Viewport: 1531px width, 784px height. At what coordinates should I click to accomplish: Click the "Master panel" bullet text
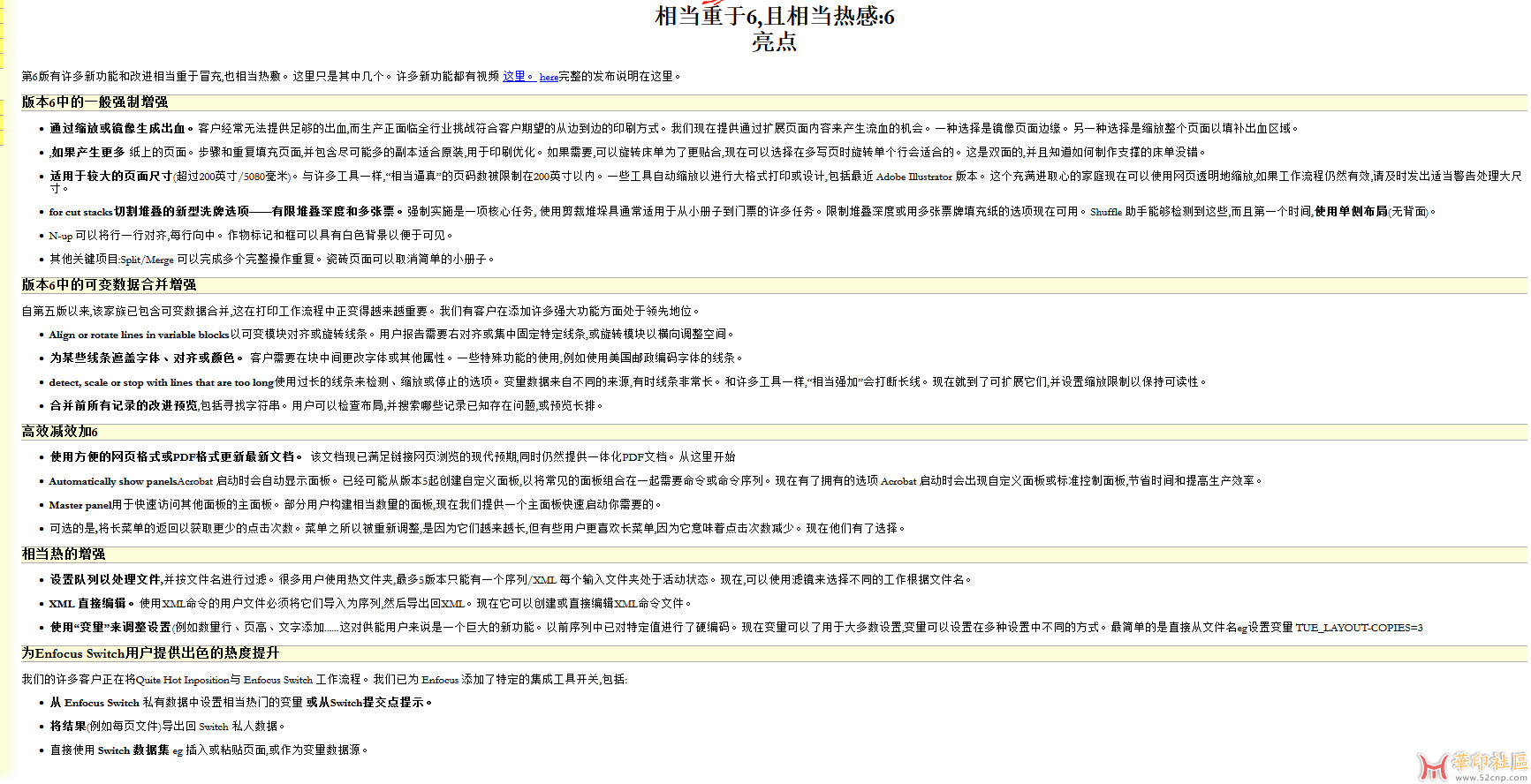pyautogui.click(x=80, y=505)
